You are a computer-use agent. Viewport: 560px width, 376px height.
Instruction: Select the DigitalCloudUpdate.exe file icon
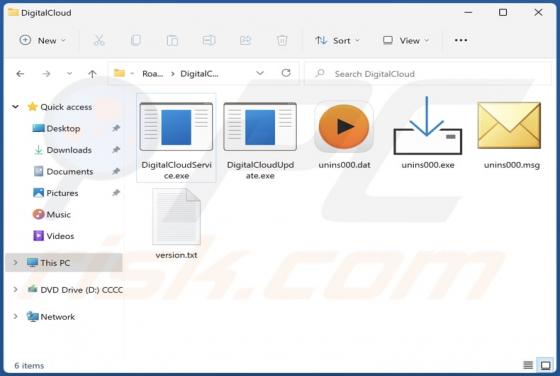point(260,126)
